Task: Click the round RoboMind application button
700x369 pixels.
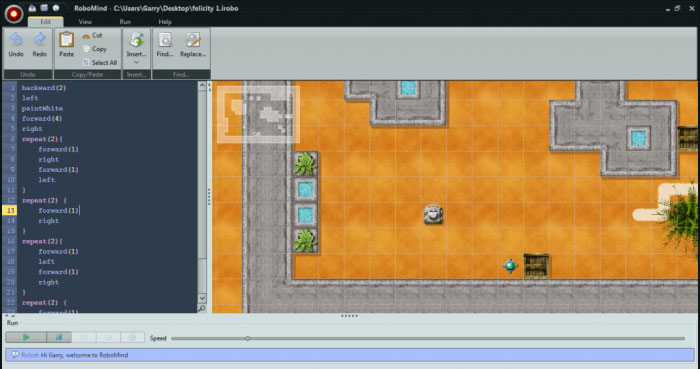Action: tap(14, 13)
